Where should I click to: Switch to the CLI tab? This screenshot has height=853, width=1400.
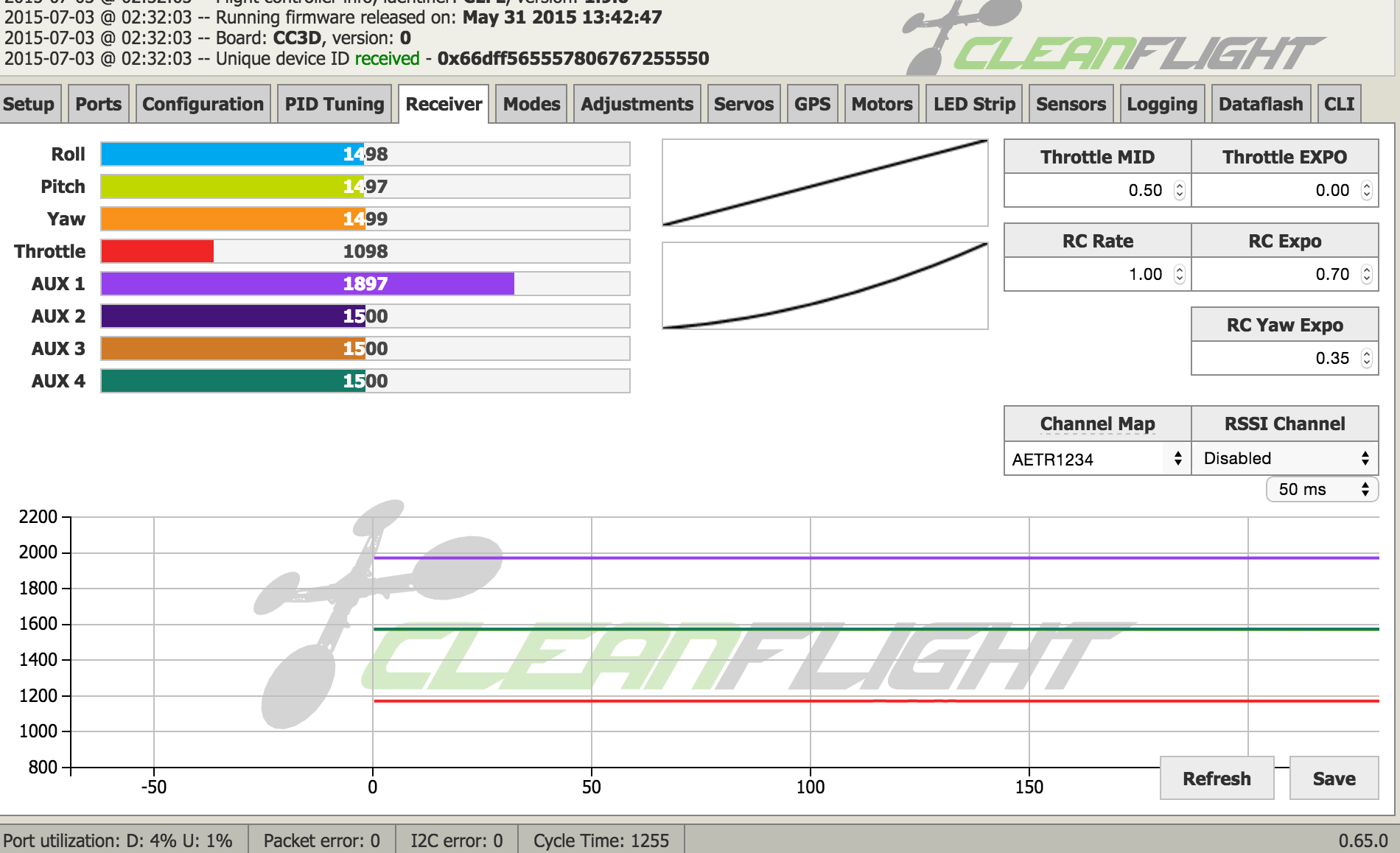point(1339,104)
